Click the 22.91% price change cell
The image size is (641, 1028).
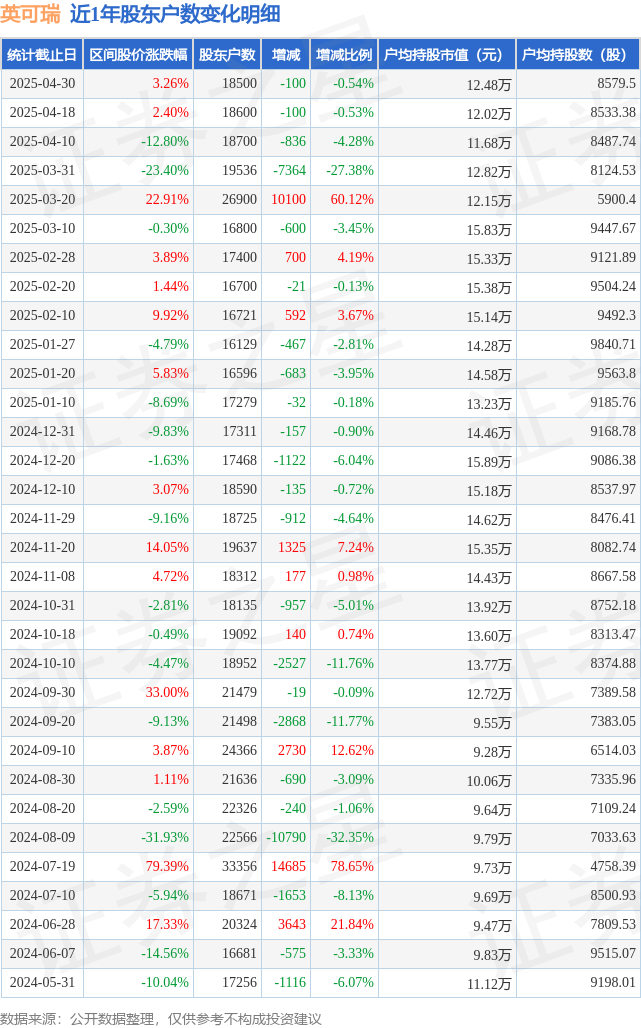pos(167,199)
